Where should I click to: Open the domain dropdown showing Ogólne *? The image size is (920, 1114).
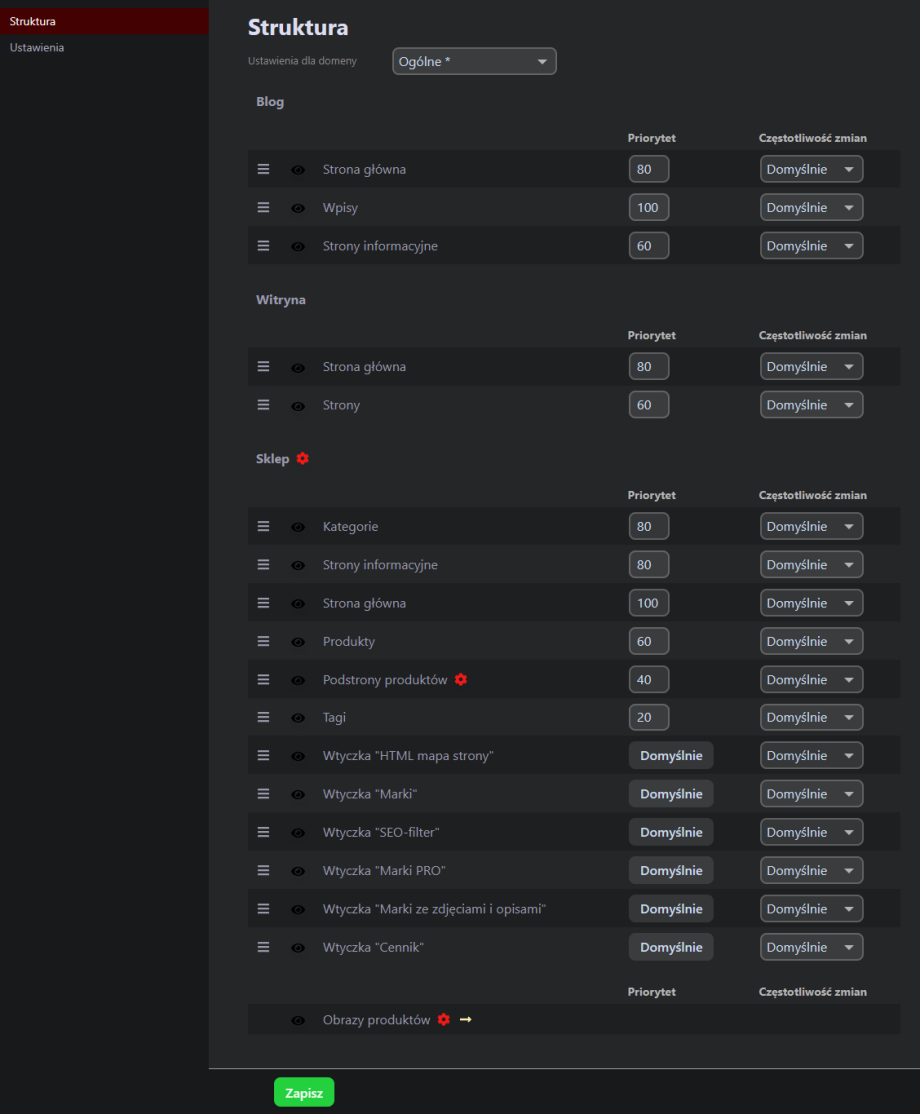point(474,62)
